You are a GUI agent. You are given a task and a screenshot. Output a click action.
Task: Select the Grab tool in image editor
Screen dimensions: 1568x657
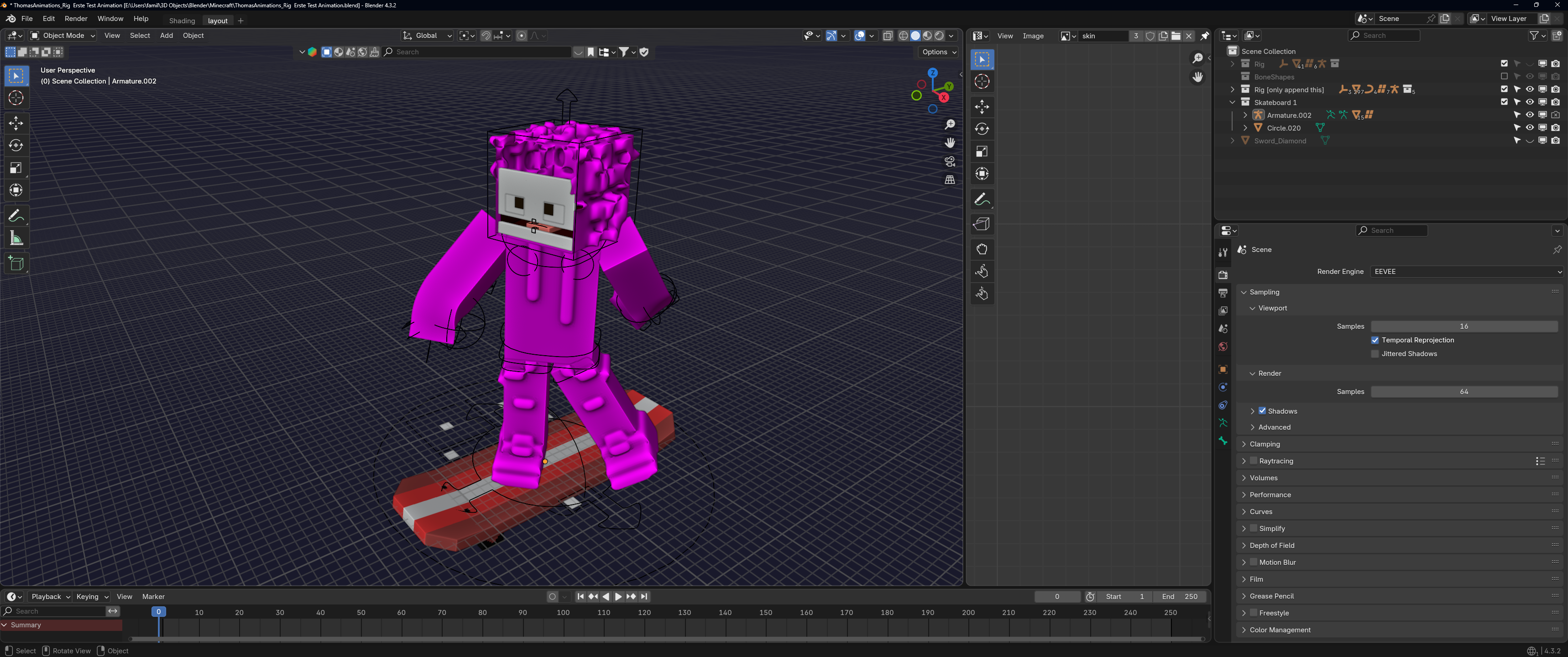[981, 249]
